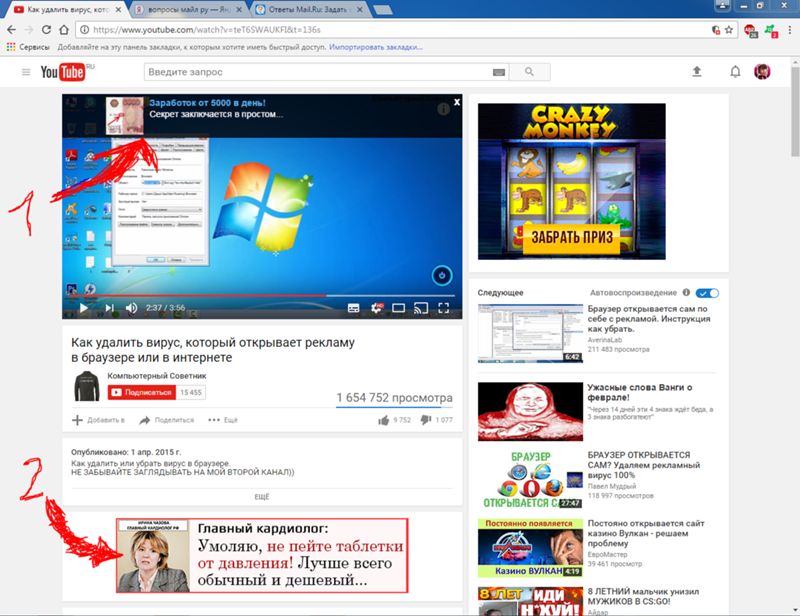The width and height of the screenshot is (800, 616).
Task: Toggle video subtitles
Action: pos(353,308)
